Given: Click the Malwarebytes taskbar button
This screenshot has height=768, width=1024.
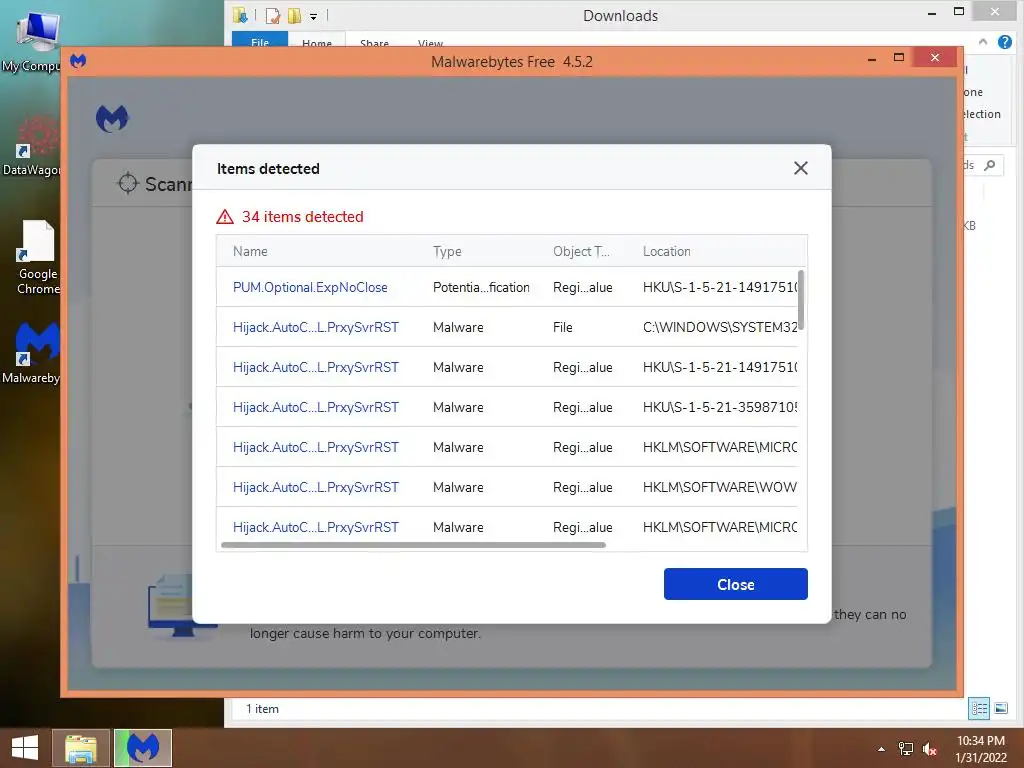Looking at the screenshot, I should tap(143, 748).
